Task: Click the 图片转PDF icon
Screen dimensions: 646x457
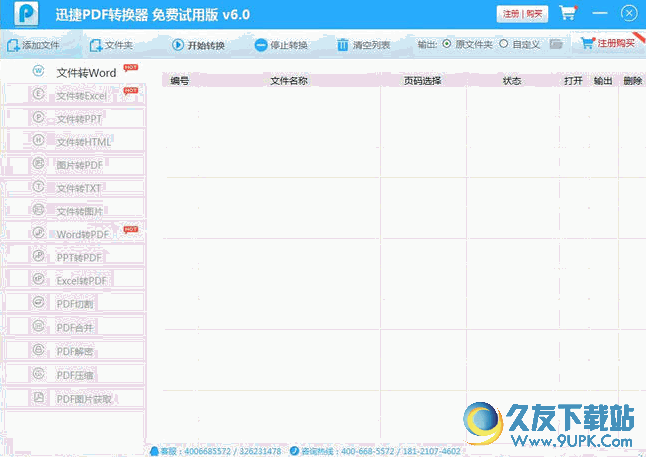Action: pos(38,163)
